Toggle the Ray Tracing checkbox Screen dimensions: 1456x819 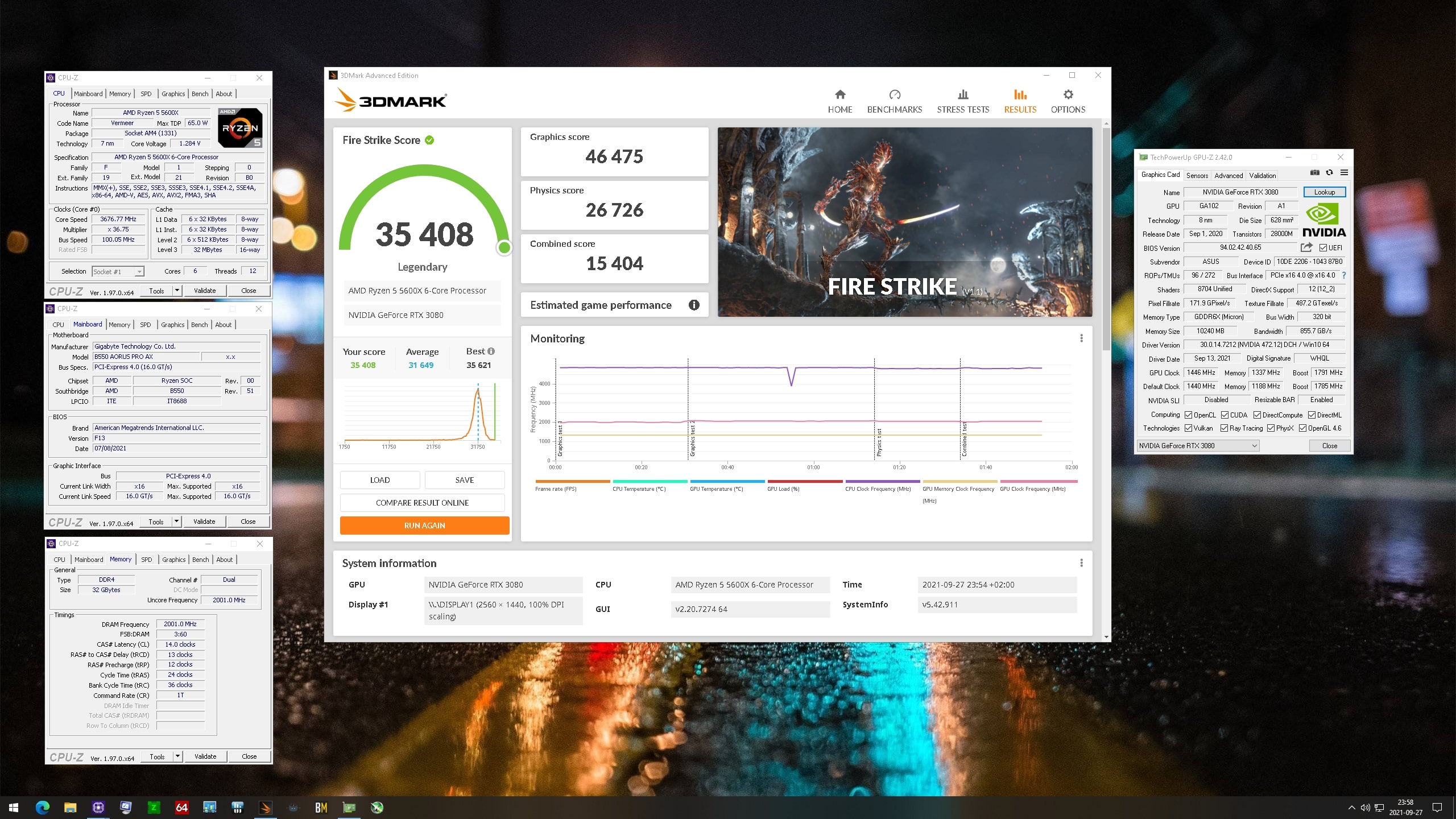pos(1224,428)
